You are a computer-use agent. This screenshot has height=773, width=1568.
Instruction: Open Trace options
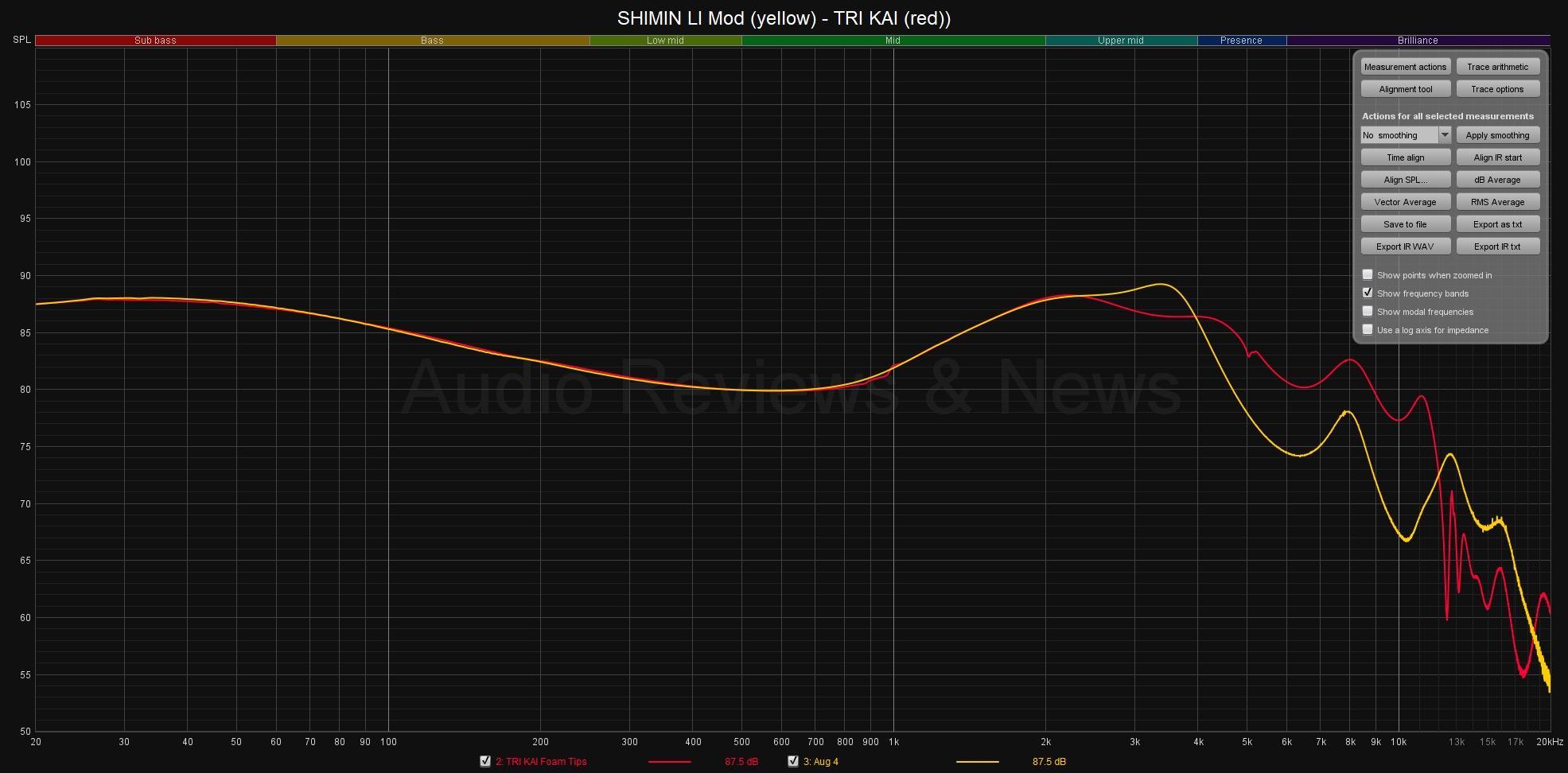coord(1497,89)
